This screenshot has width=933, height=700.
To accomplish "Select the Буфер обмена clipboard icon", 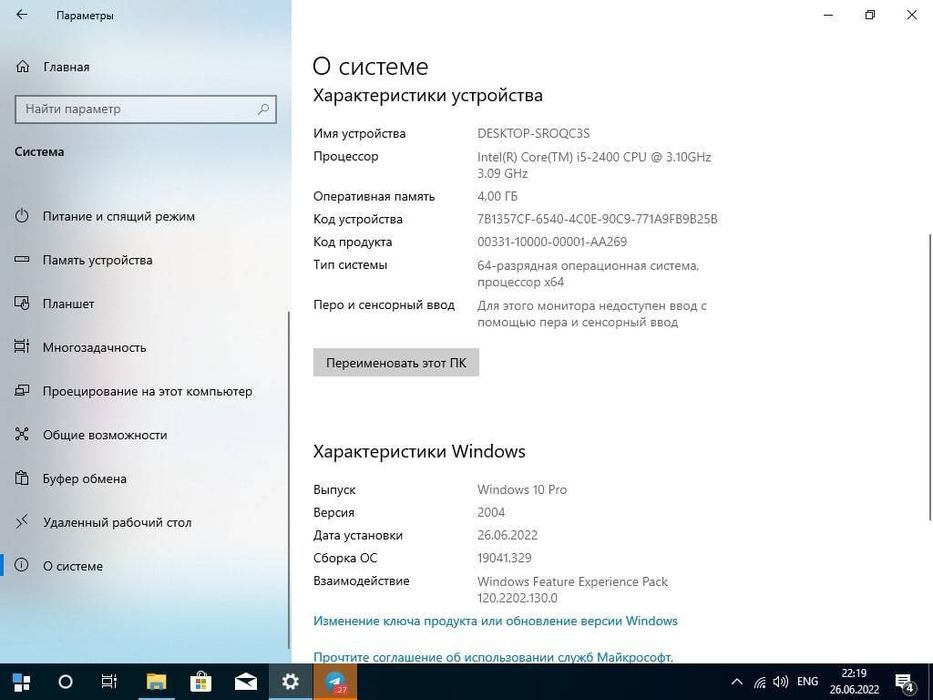I will tap(22, 479).
